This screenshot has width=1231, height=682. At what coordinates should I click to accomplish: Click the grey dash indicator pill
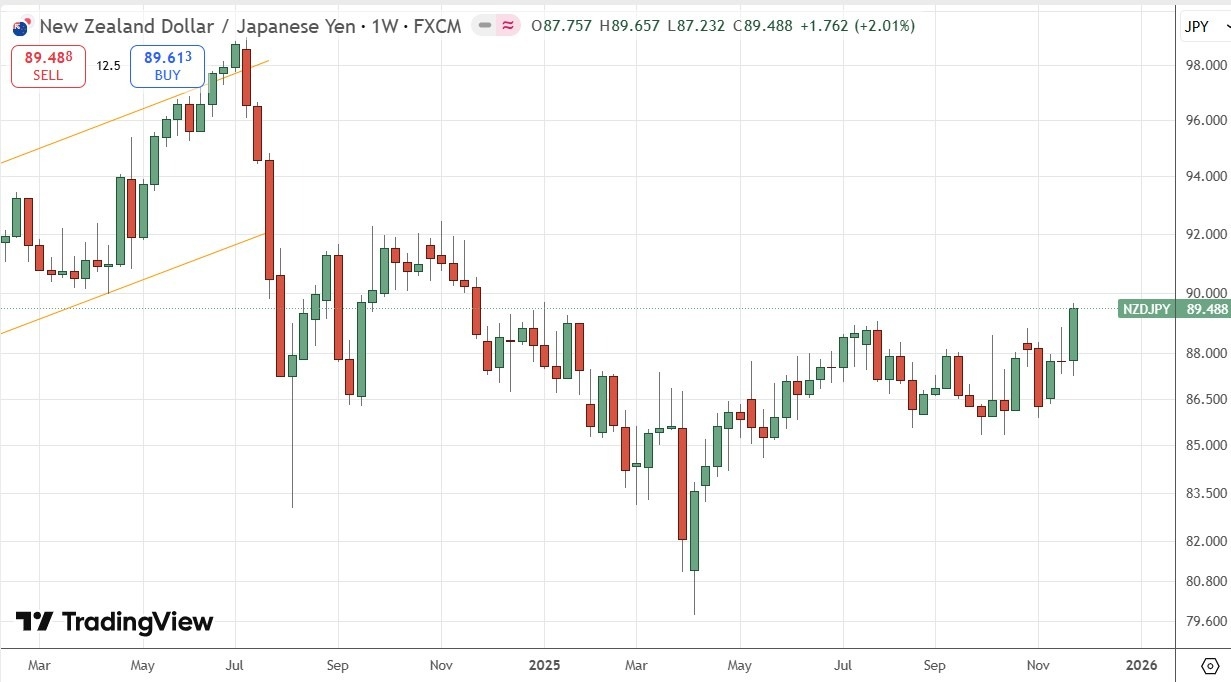point(483,27)
